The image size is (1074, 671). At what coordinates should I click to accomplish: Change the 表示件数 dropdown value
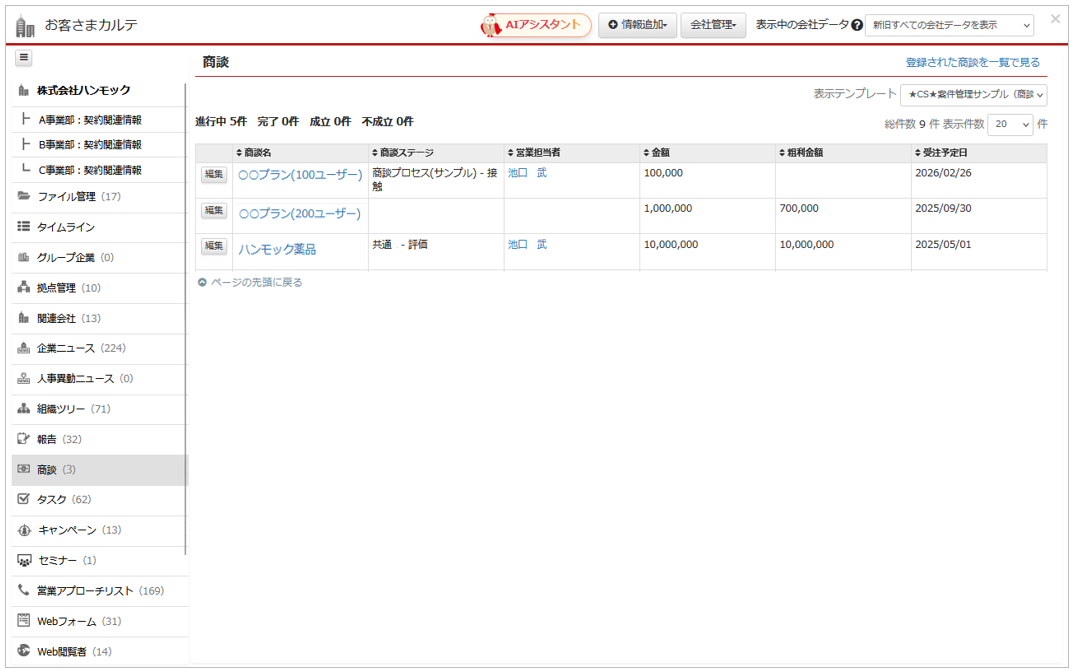point(1010,125)
